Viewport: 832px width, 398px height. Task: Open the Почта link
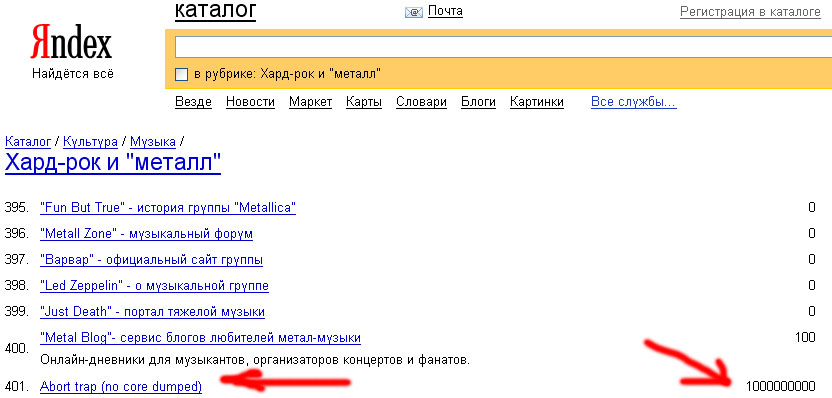pos(445,11)
